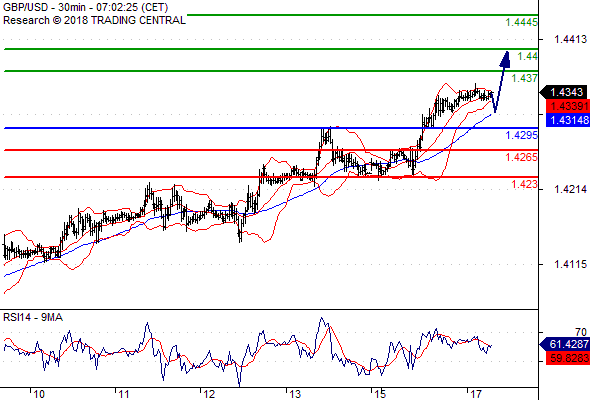
Task: Click the blue 1.43148 moving average tag
Action: click(x=567, y=120)
